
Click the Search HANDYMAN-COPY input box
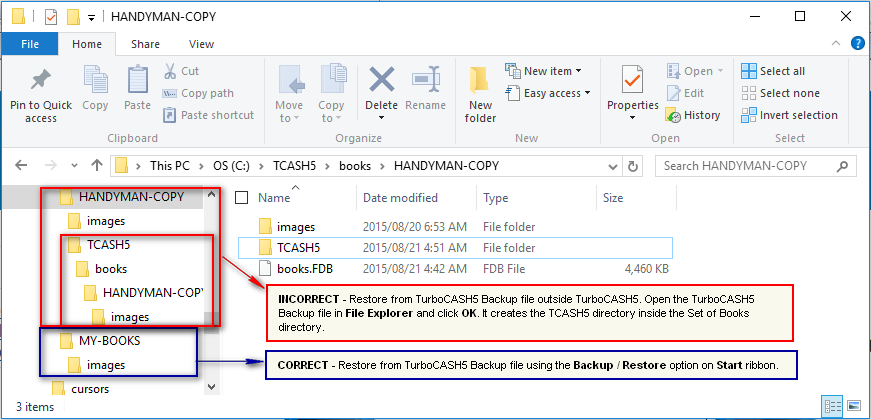(750, 165)
